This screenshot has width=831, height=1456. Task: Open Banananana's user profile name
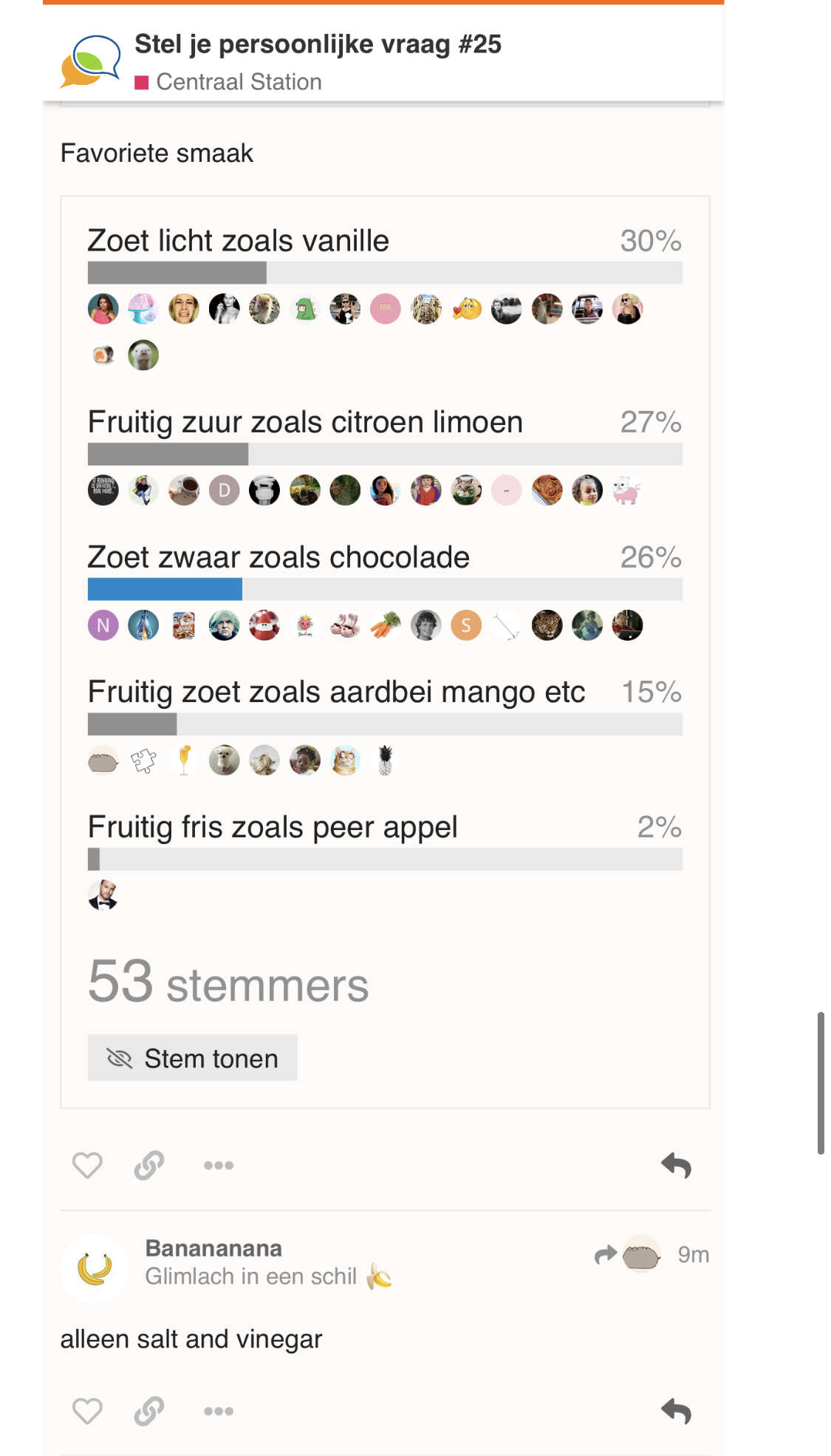tap(213, 1248)
